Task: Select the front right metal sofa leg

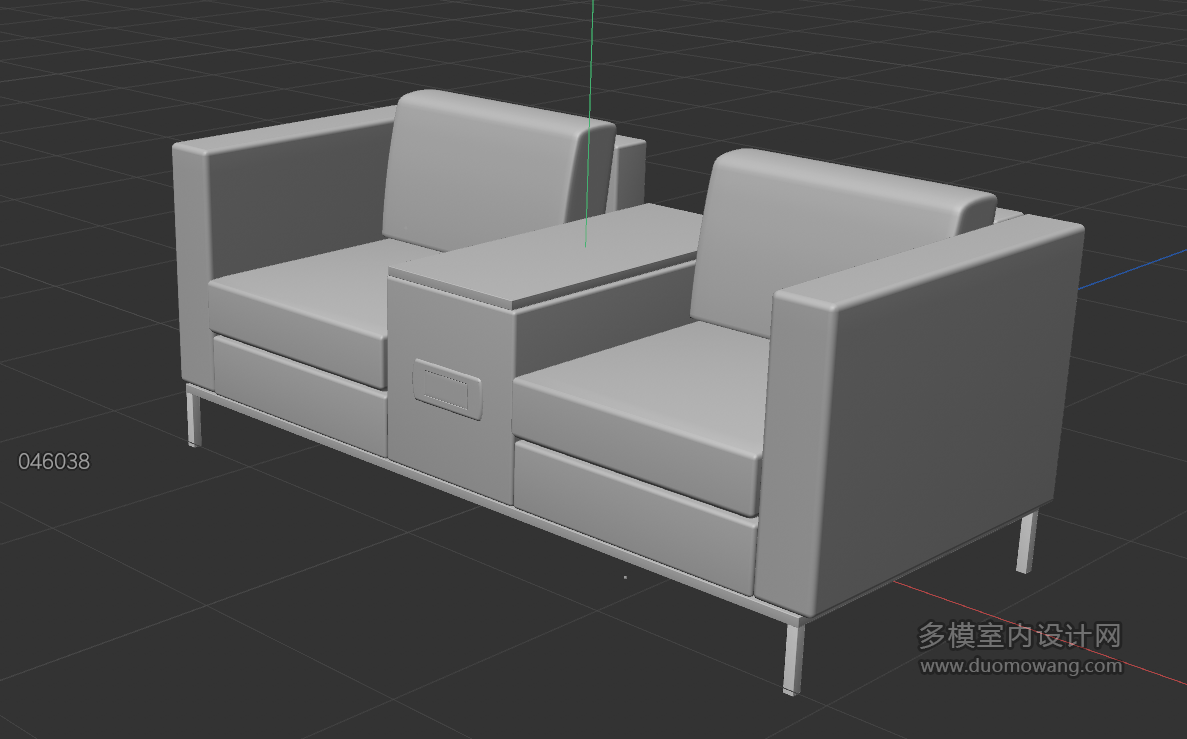Action: (793, 657)
